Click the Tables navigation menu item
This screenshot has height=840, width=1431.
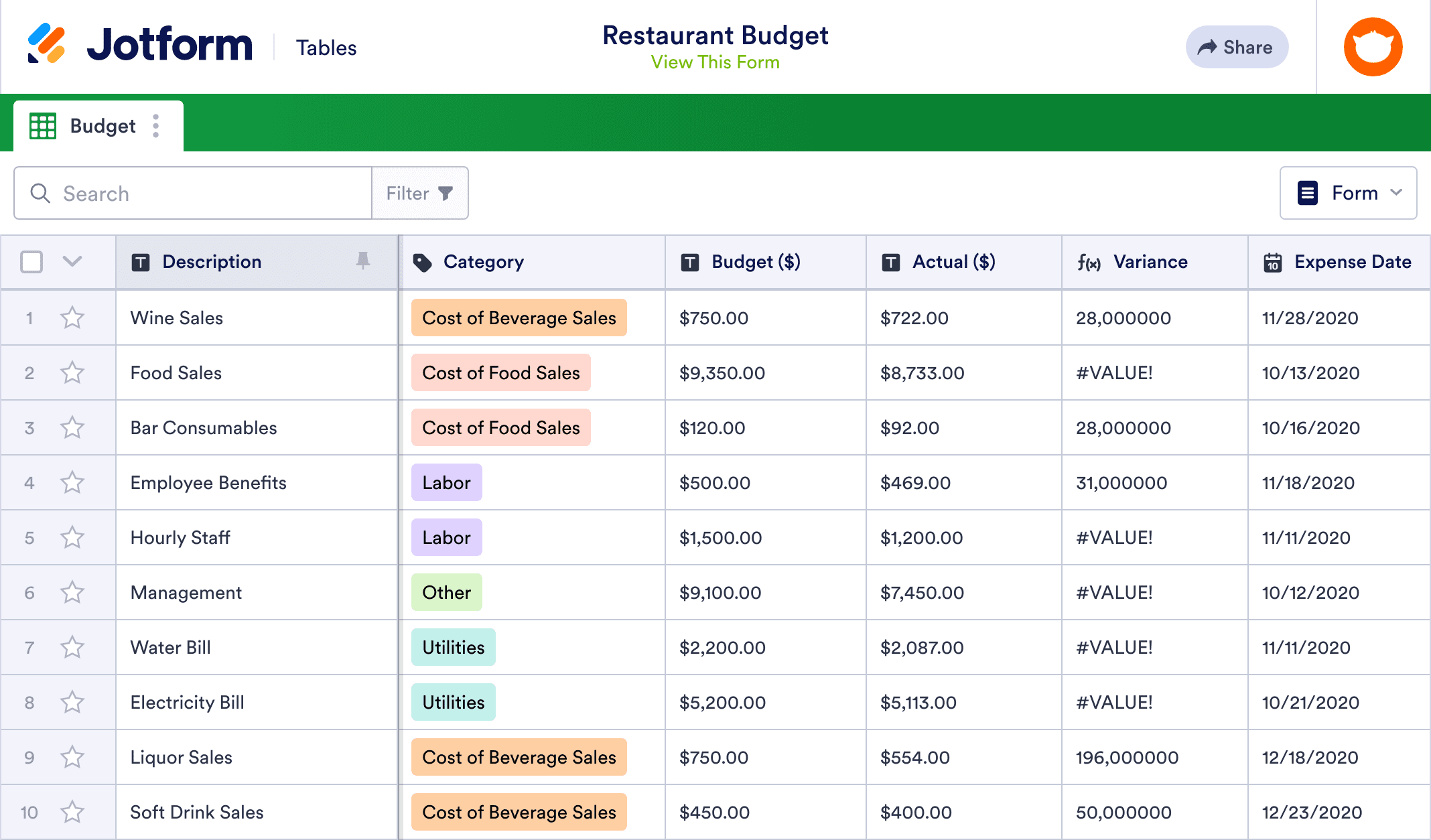(326, 46)
